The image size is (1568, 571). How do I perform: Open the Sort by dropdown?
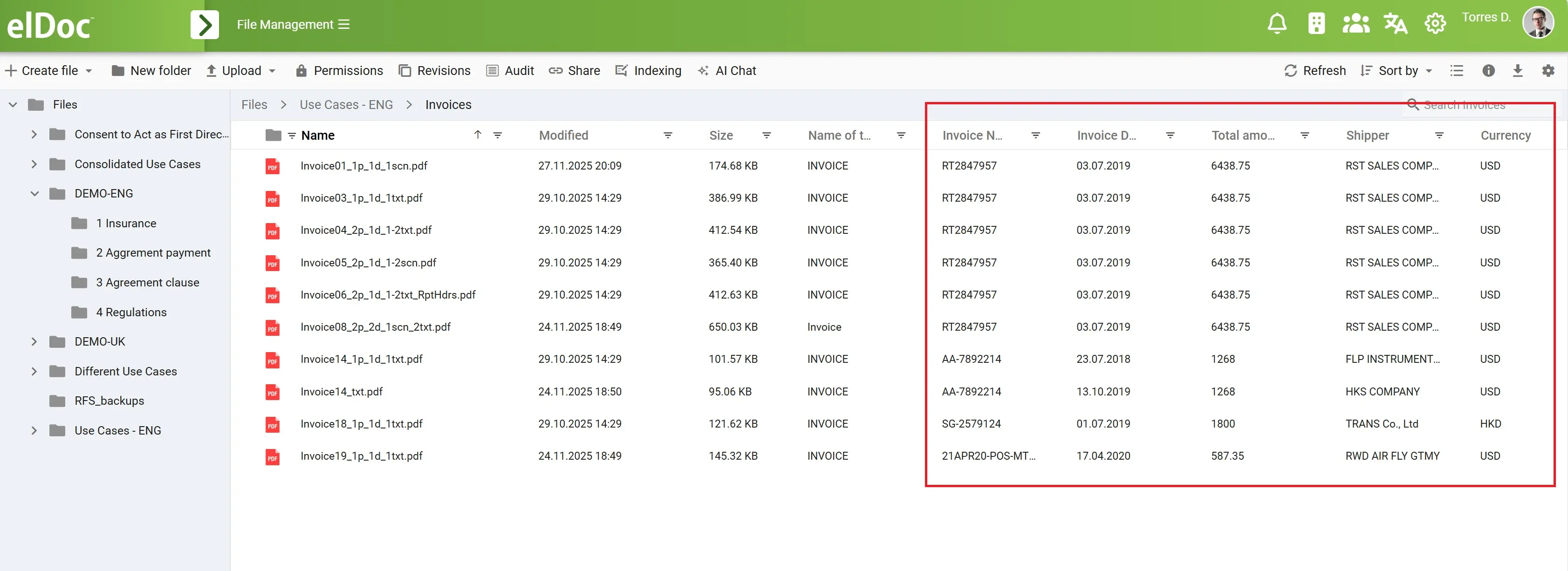1397,70
